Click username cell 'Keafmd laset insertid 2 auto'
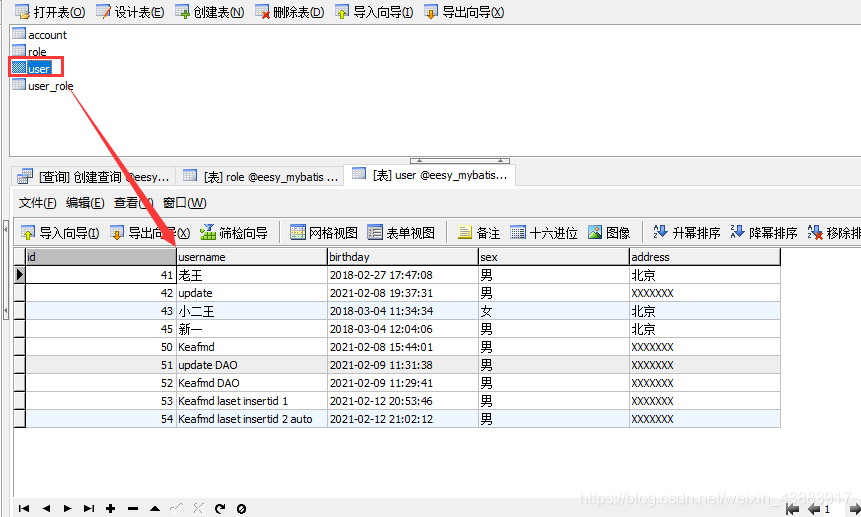This screenshot has width=861, height=517. tap(251, 419)
